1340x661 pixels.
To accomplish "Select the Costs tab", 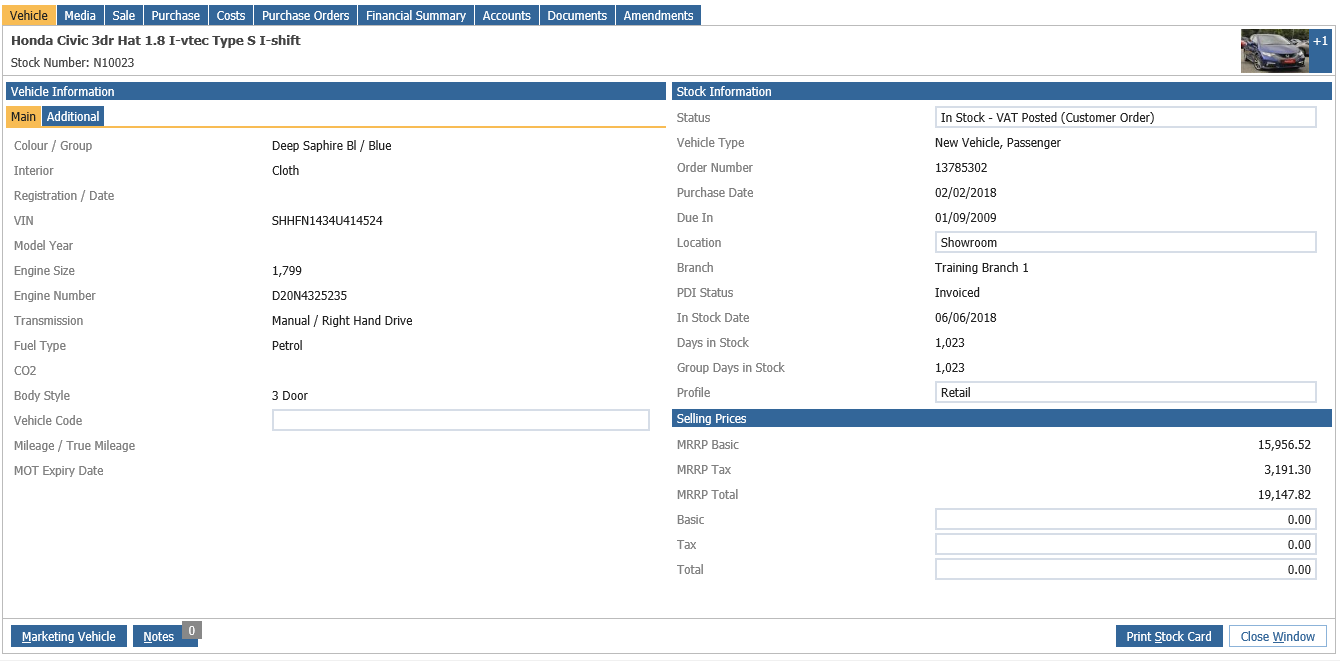I will (x=231, y=15).
